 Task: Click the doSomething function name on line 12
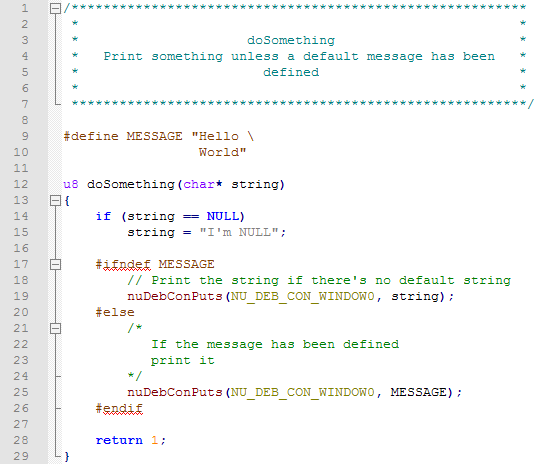click(131, 184)
